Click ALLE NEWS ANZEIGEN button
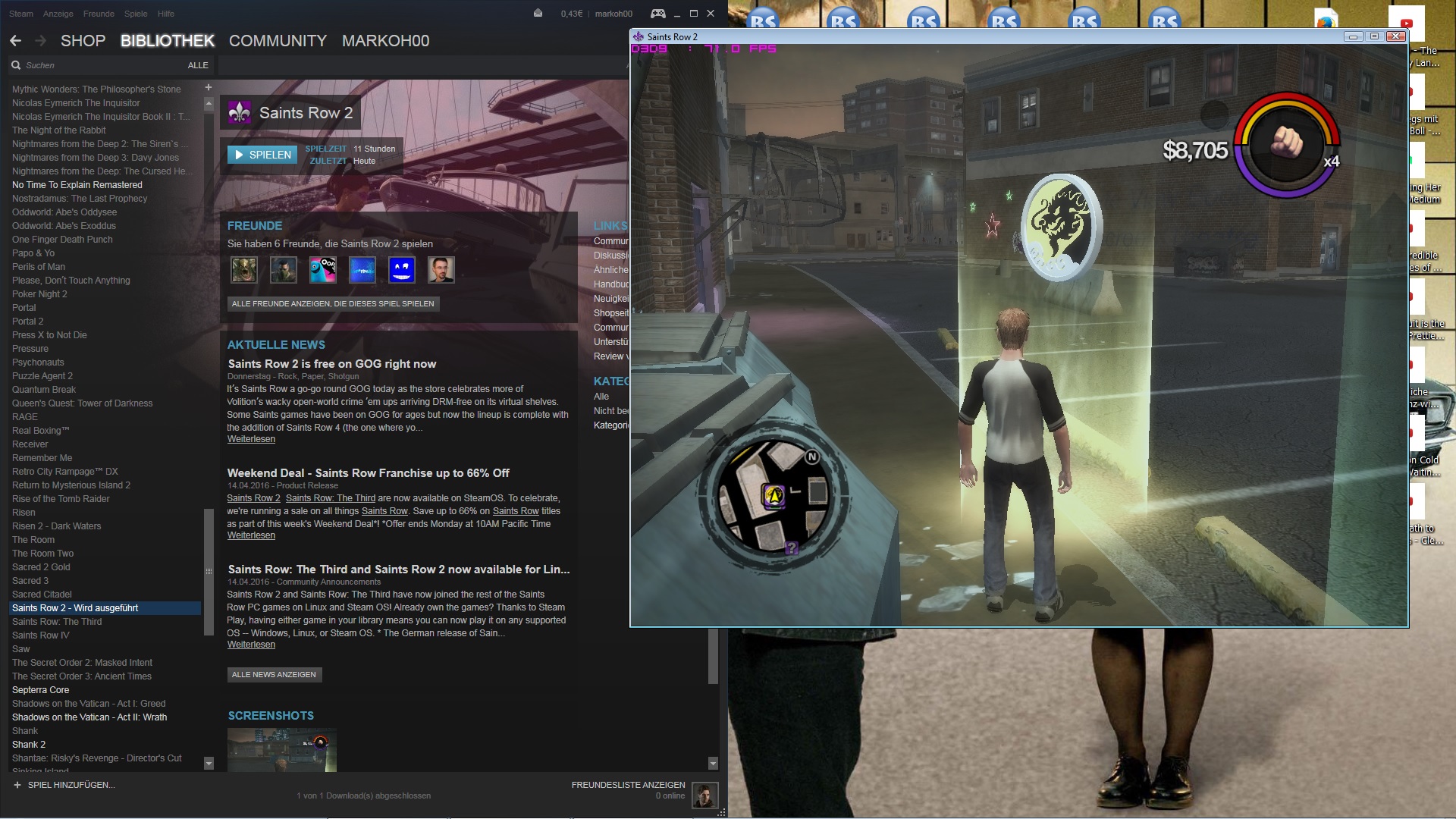This screenshot has height=819, width=1456. click(274, 674)
